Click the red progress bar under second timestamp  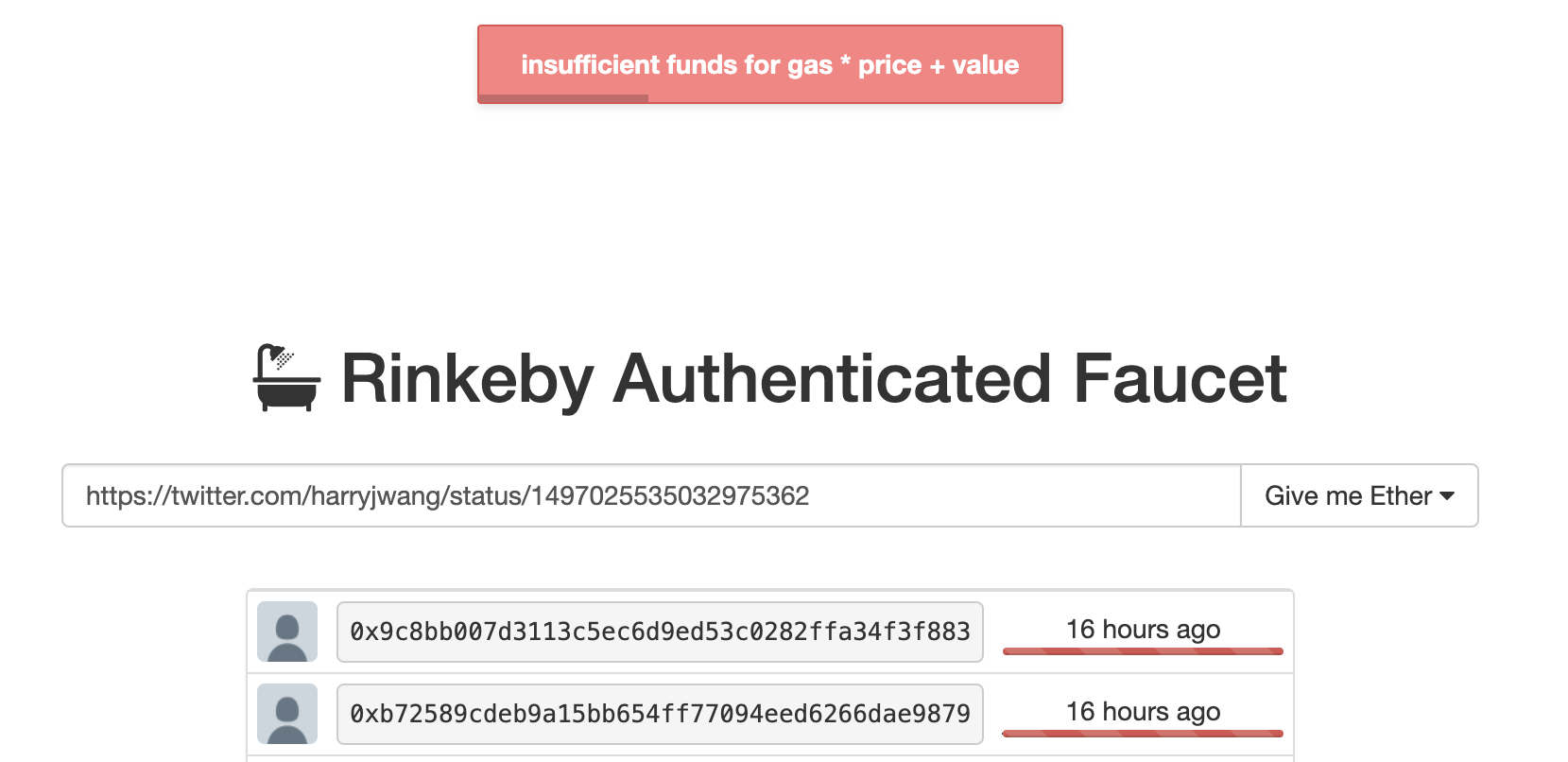[1143, 734]
